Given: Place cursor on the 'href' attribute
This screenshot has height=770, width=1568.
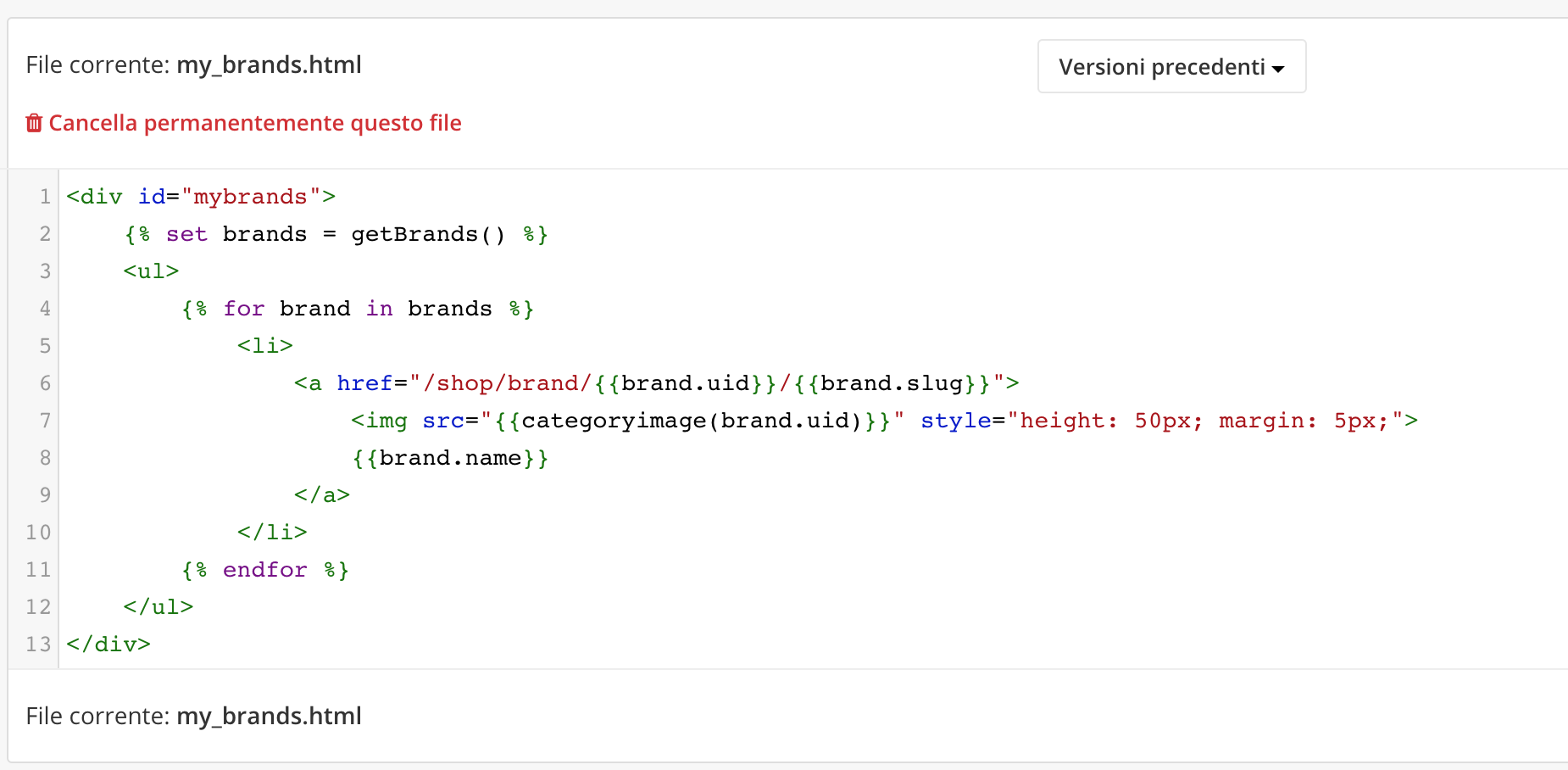Looking at the screenshot, I should click(x=364, y=383).
